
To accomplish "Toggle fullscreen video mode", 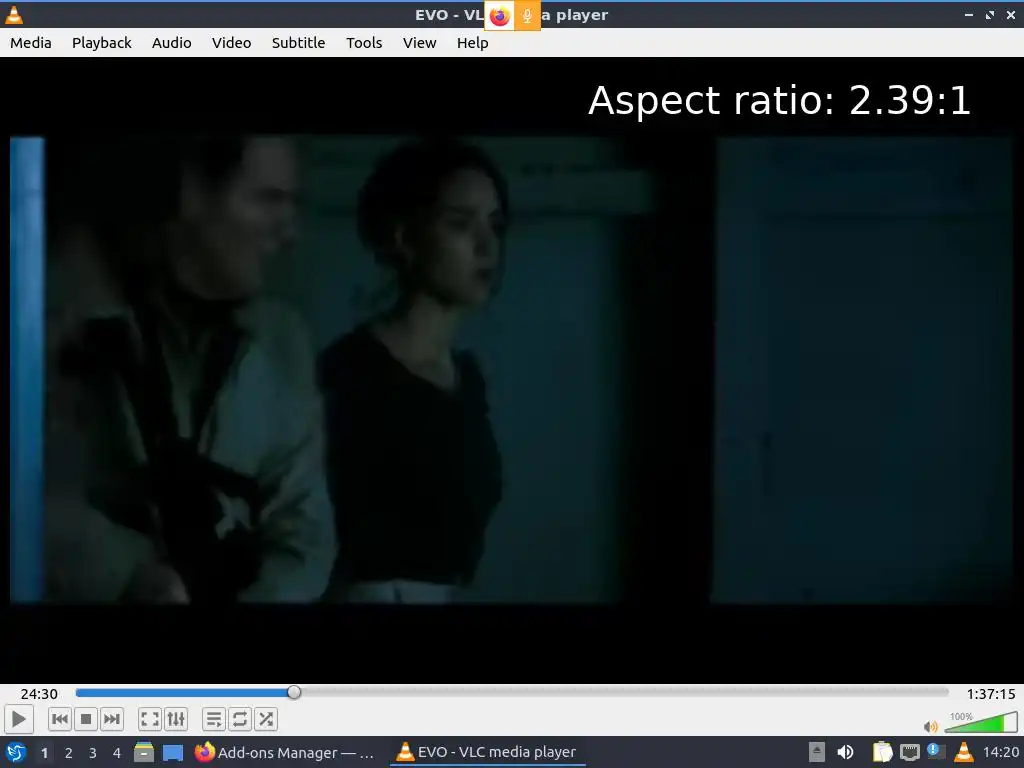I will (x=150, y=720).
